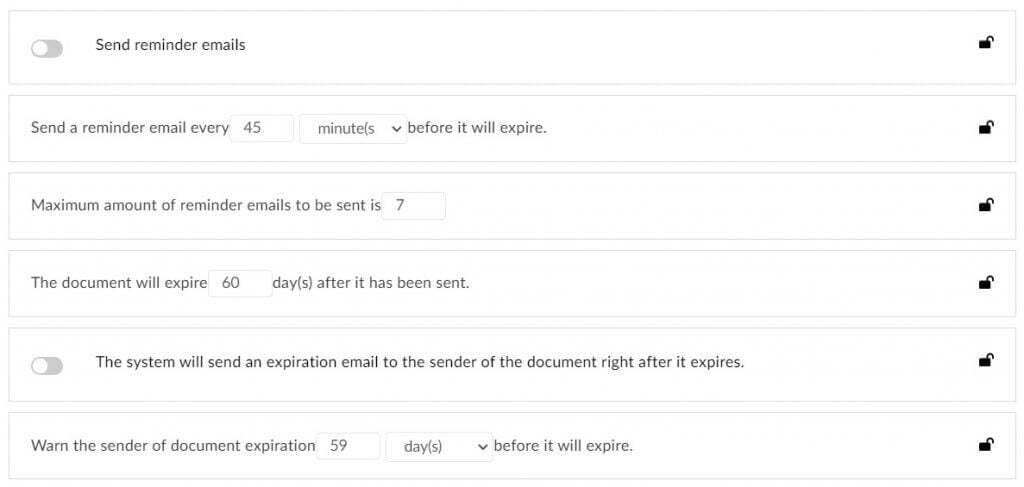
Task: Click the lock icon for Send reminder emails
Action: click(x=985, y=42)
